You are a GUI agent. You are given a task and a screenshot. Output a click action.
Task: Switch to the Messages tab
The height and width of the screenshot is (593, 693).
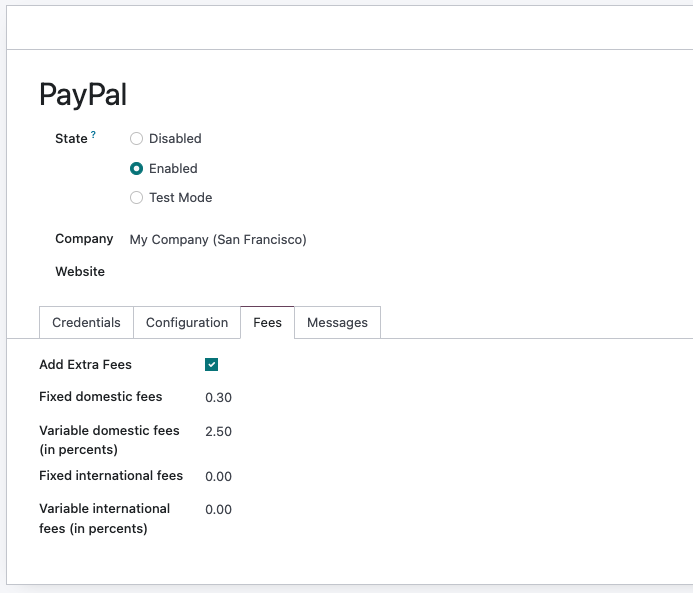pos(337,323)
